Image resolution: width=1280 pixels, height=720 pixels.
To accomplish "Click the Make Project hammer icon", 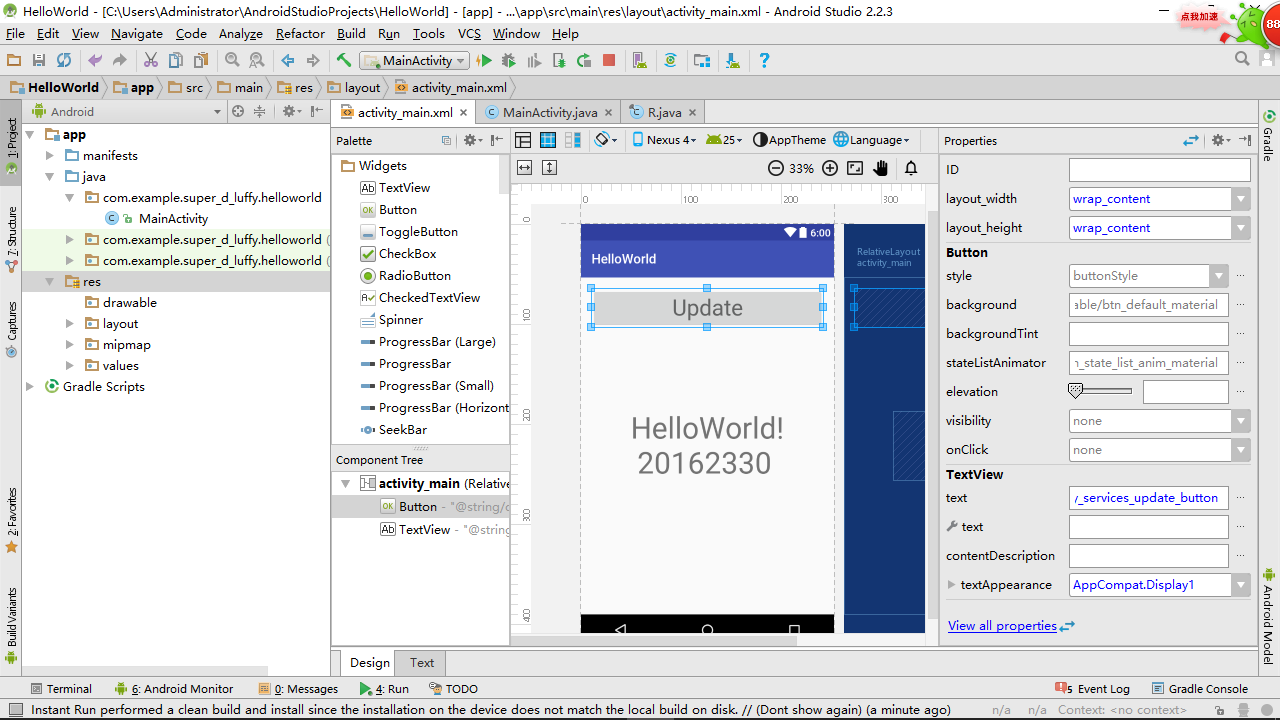I will click(343, 61).
